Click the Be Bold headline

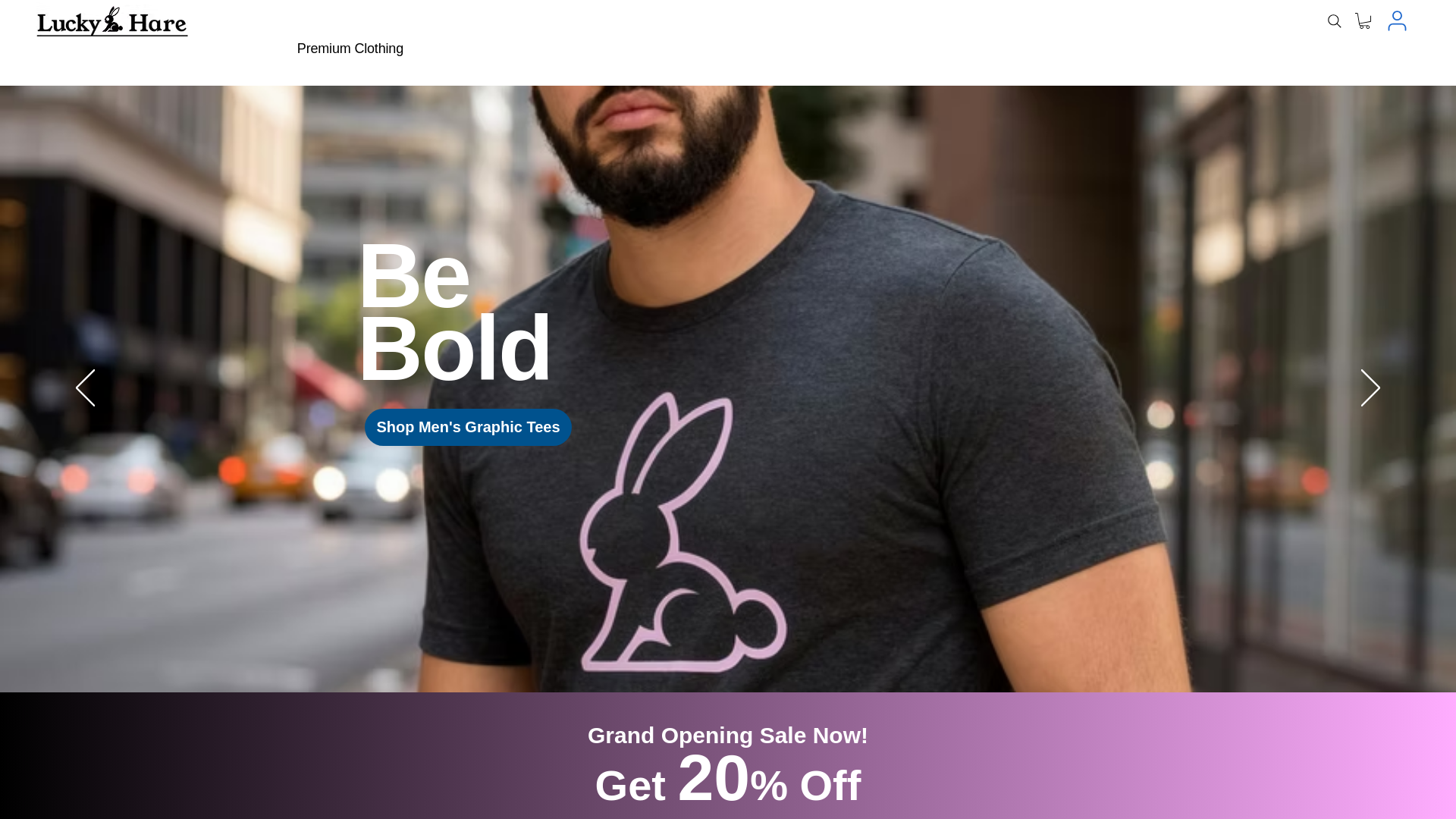click(454, 312)
